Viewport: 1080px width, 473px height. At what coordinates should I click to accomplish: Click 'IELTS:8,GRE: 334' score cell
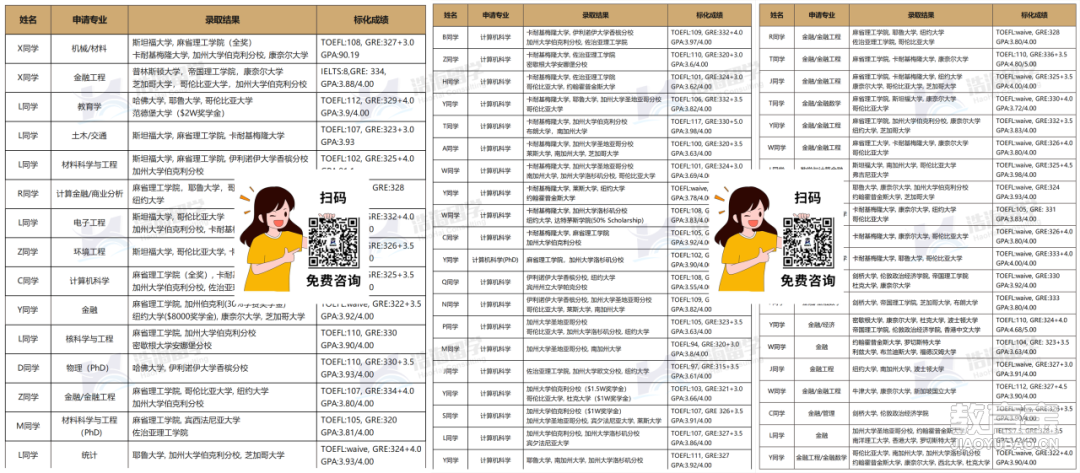[x=371, y=78]
